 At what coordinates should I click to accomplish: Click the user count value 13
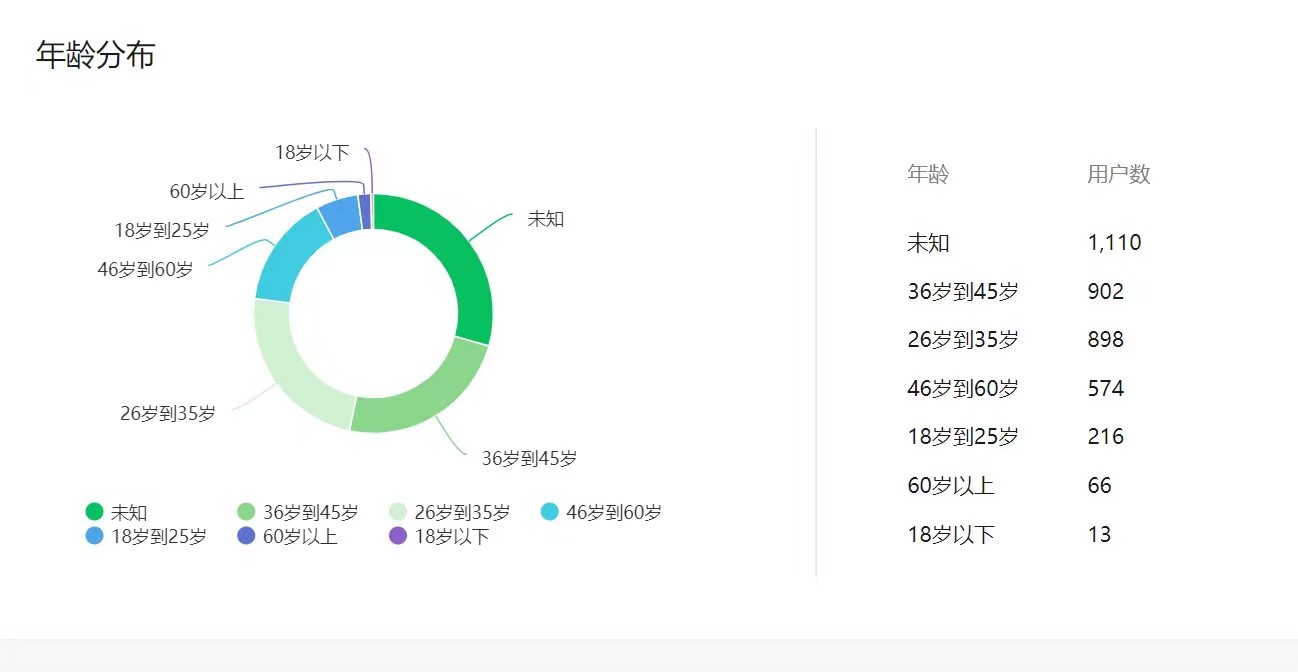click(x=1099, y=535)
